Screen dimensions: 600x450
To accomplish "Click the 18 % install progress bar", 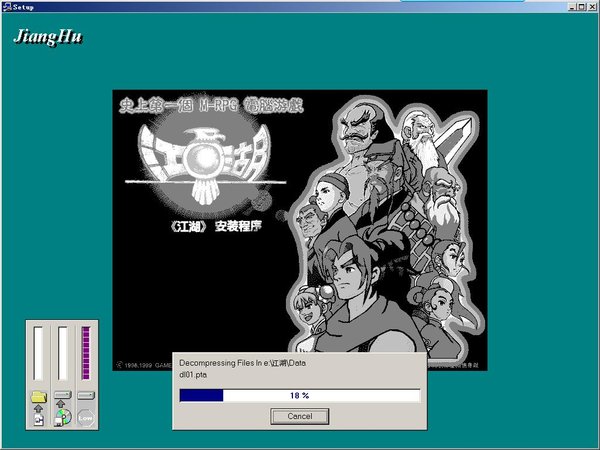I will (x=300, y=395).
